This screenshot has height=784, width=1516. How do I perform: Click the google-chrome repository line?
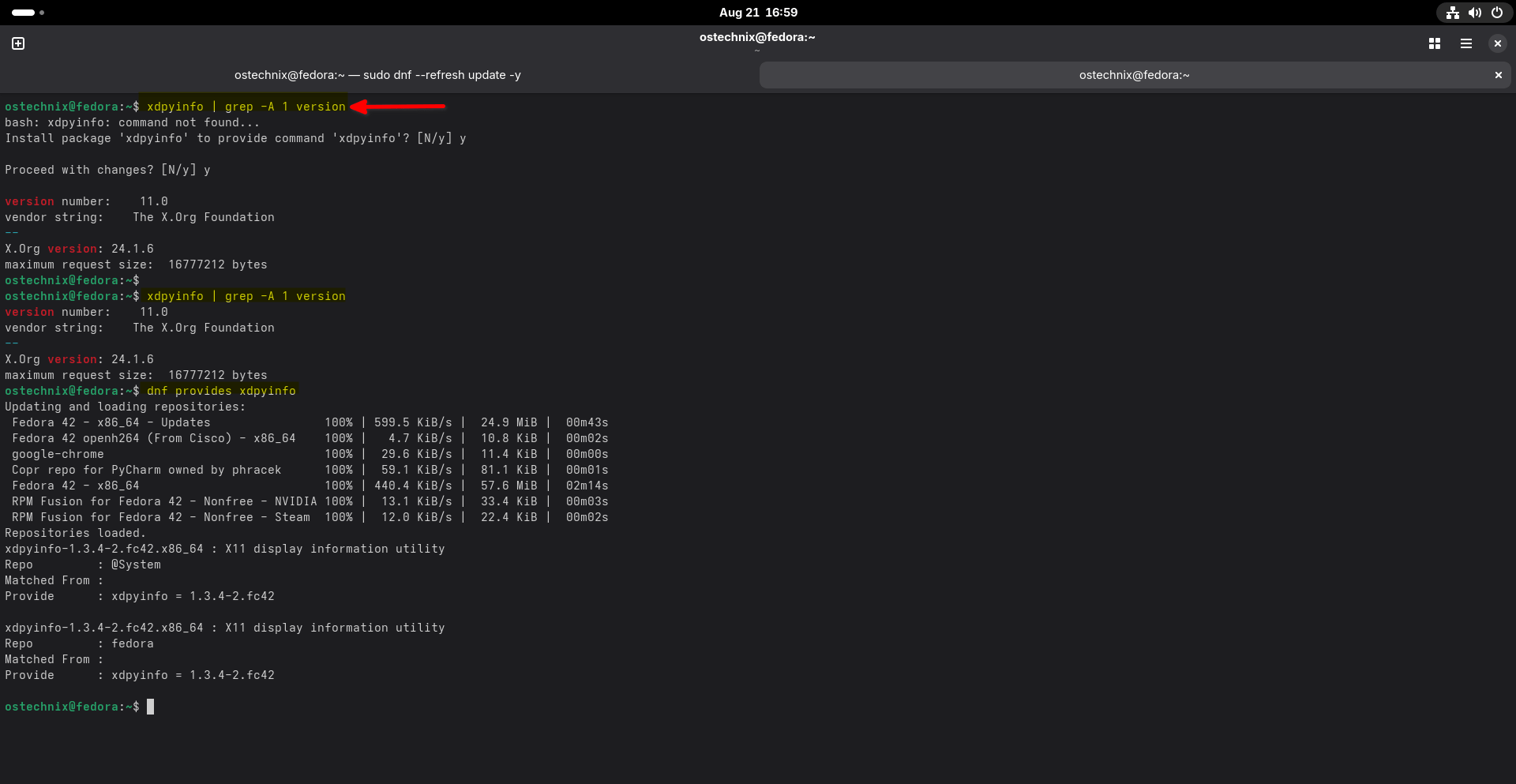58,454
